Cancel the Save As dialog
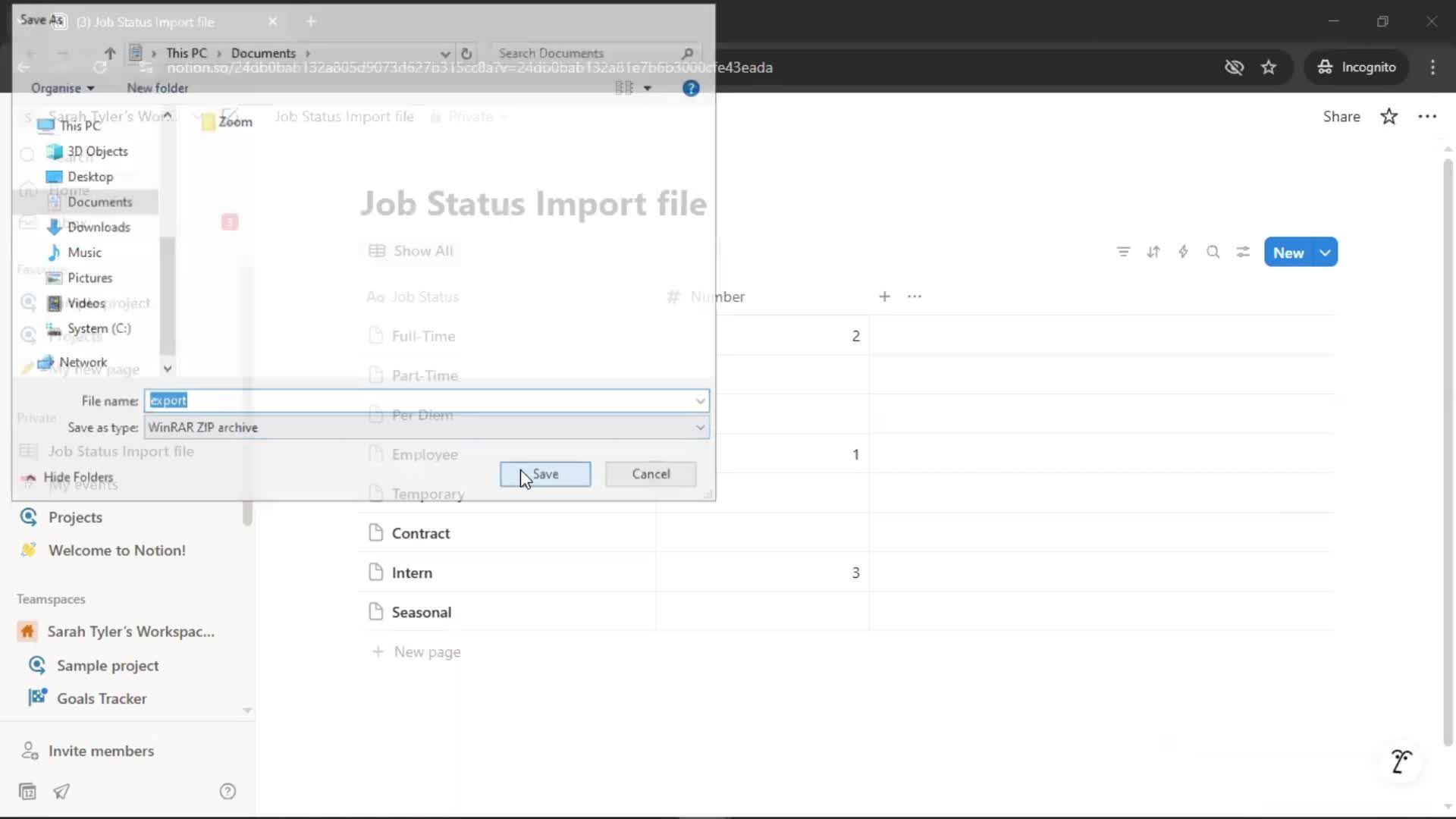Viewport: 1456px width, 819px height. [x=651, y=474]
